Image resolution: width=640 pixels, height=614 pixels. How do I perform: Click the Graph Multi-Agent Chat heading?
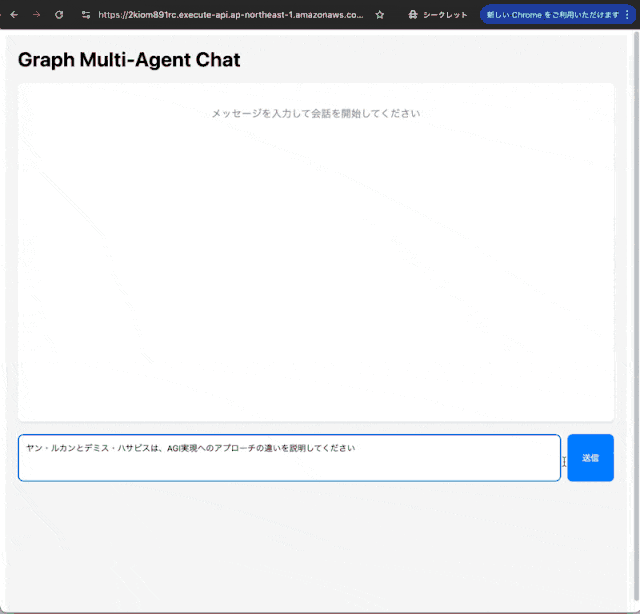[x=129, y=60]
